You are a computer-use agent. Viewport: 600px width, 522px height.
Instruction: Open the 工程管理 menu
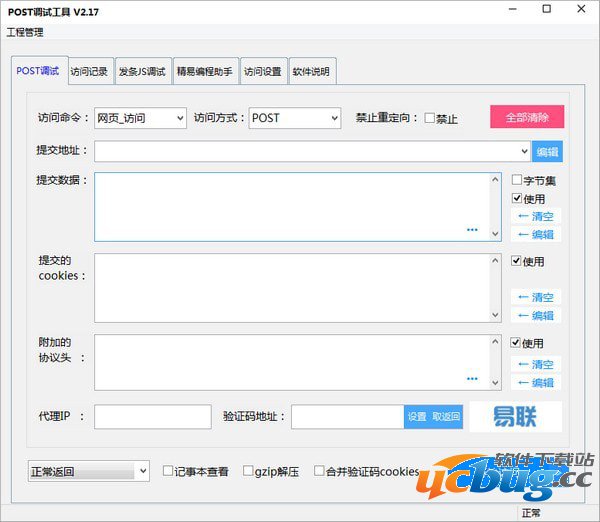[25, 32]
